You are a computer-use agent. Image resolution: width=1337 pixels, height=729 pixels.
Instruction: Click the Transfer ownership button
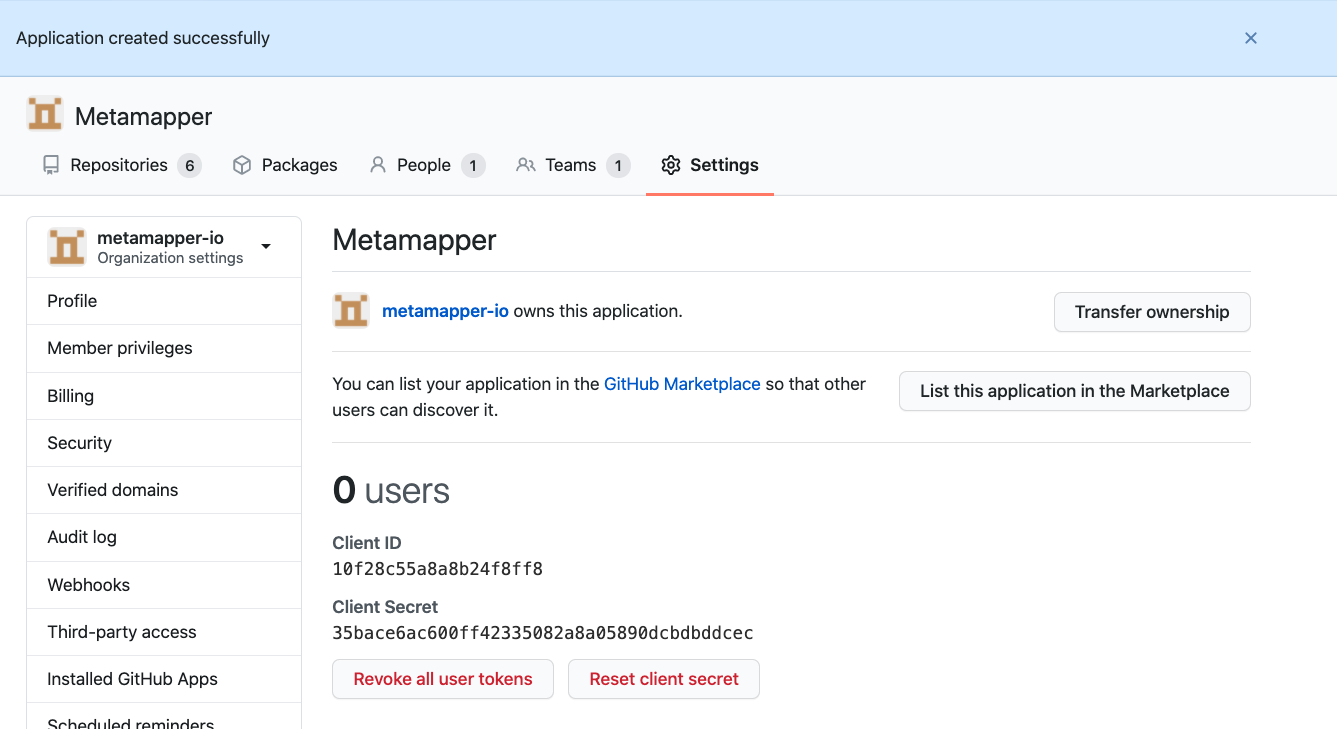click(x=1152, y=312)
